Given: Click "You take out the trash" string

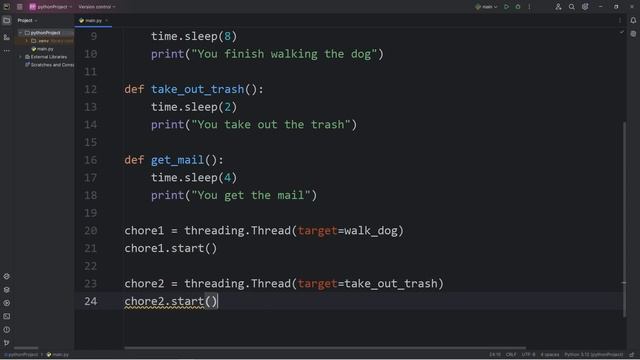Looking at the screenshot, I should coord(271,124).
